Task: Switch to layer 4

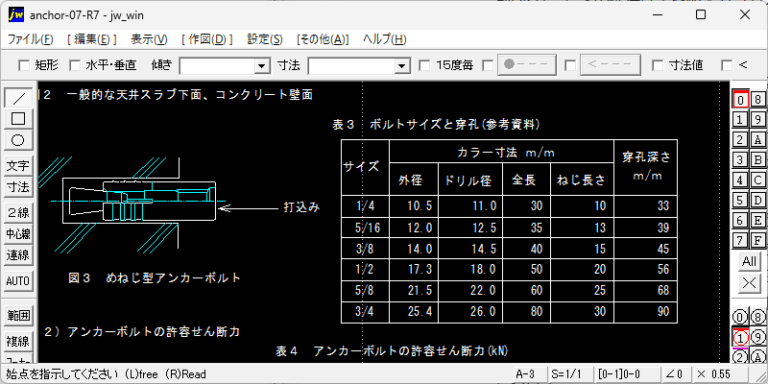Action: 740,180
